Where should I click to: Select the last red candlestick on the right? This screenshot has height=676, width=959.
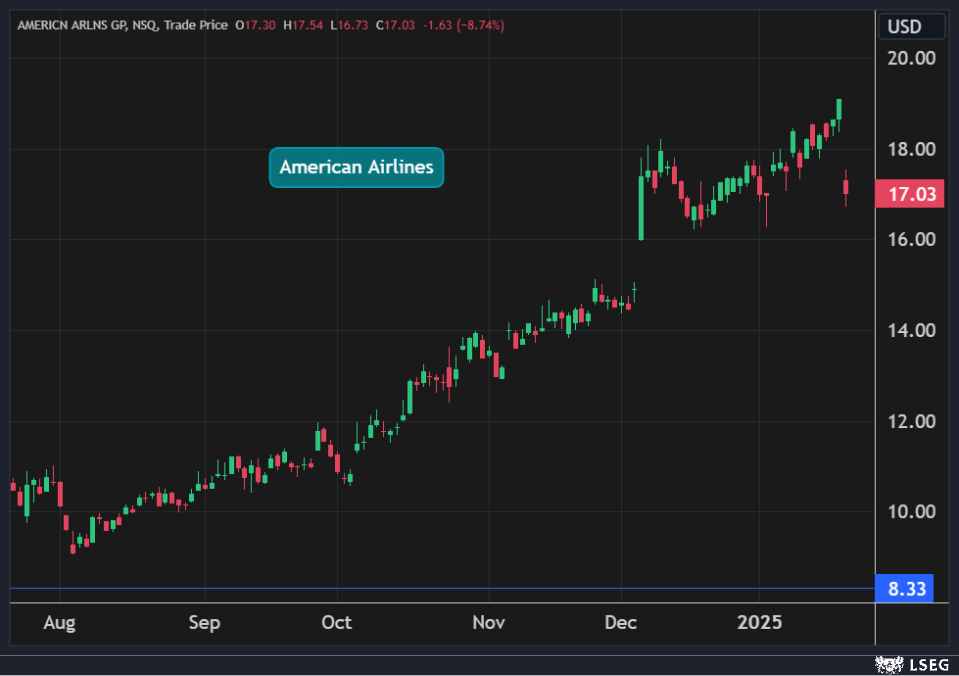coord(846,188)
